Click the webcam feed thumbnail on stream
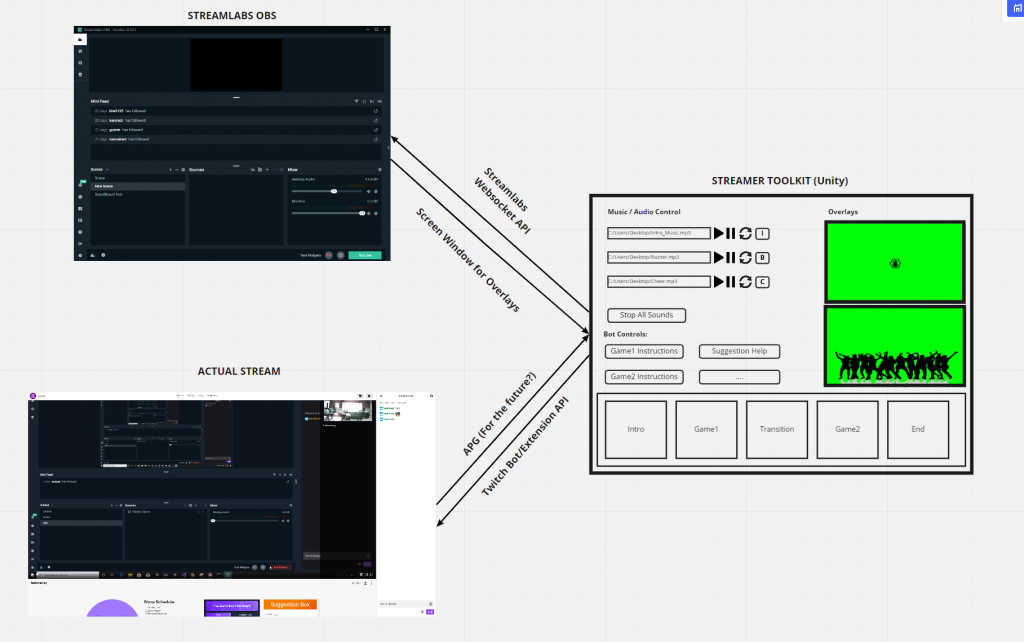Viewport: 1024px width, 642px height. point(347,411)
